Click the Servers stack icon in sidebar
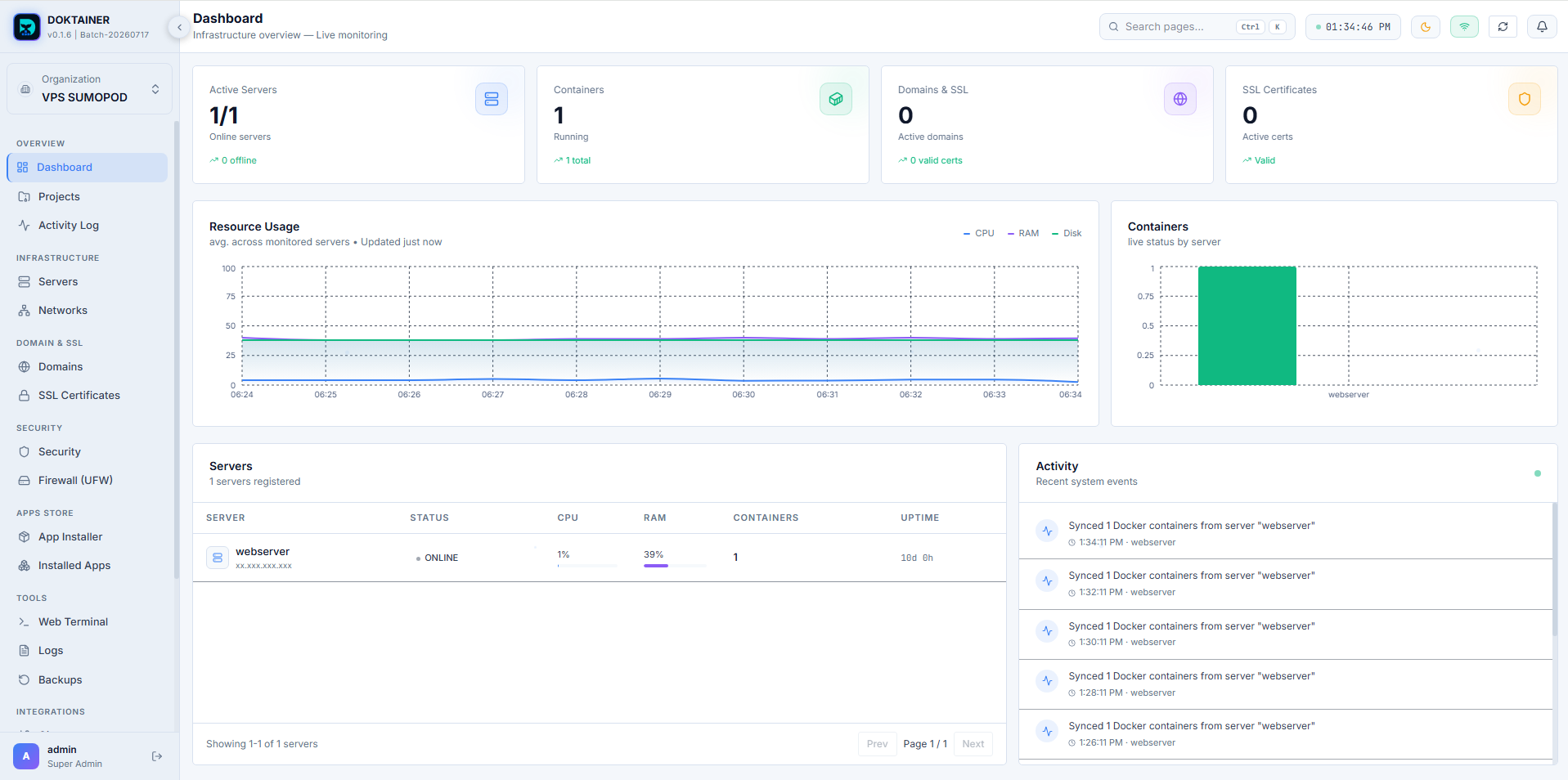Screen dimensions: 1568x780 click(25, 281)
